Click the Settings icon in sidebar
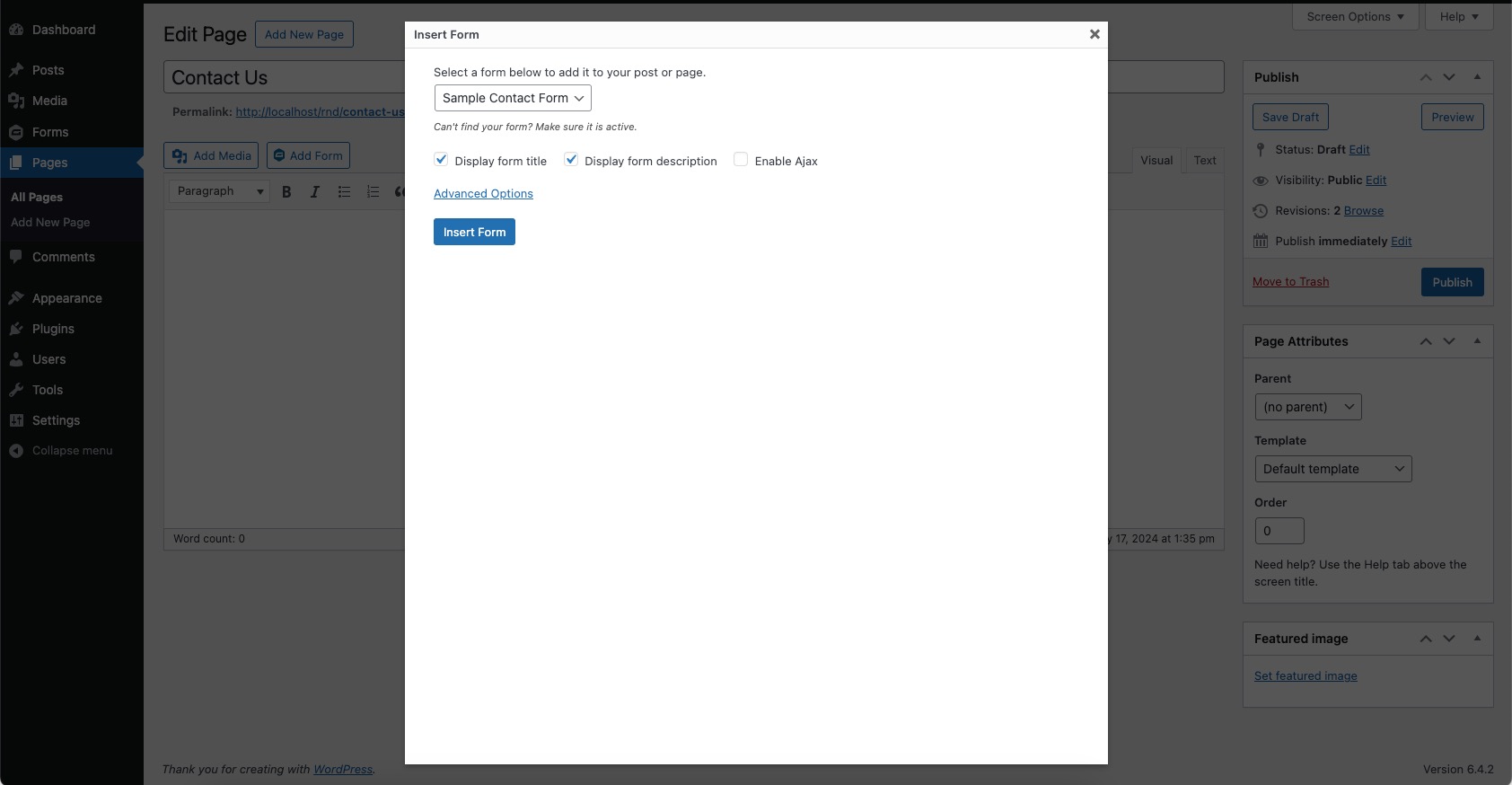1512x785 pixels. [16, 420]
